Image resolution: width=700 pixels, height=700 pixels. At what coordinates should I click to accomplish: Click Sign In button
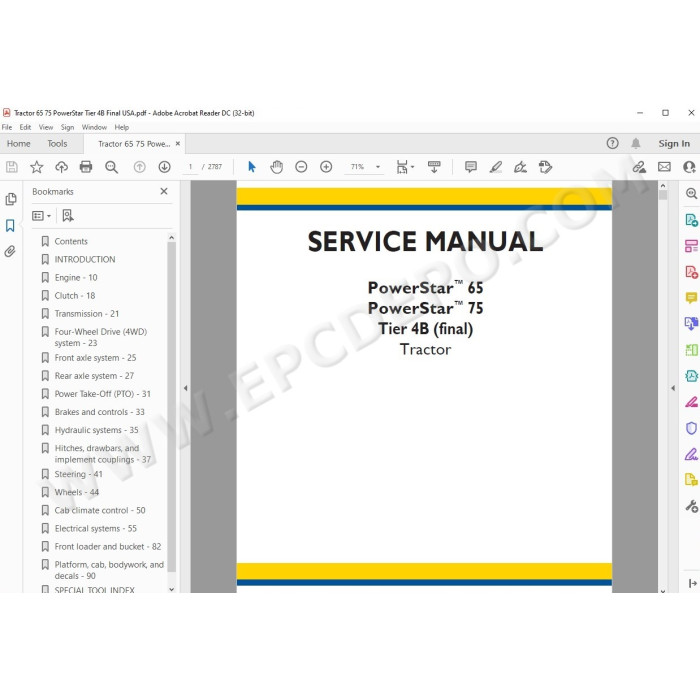674,143
